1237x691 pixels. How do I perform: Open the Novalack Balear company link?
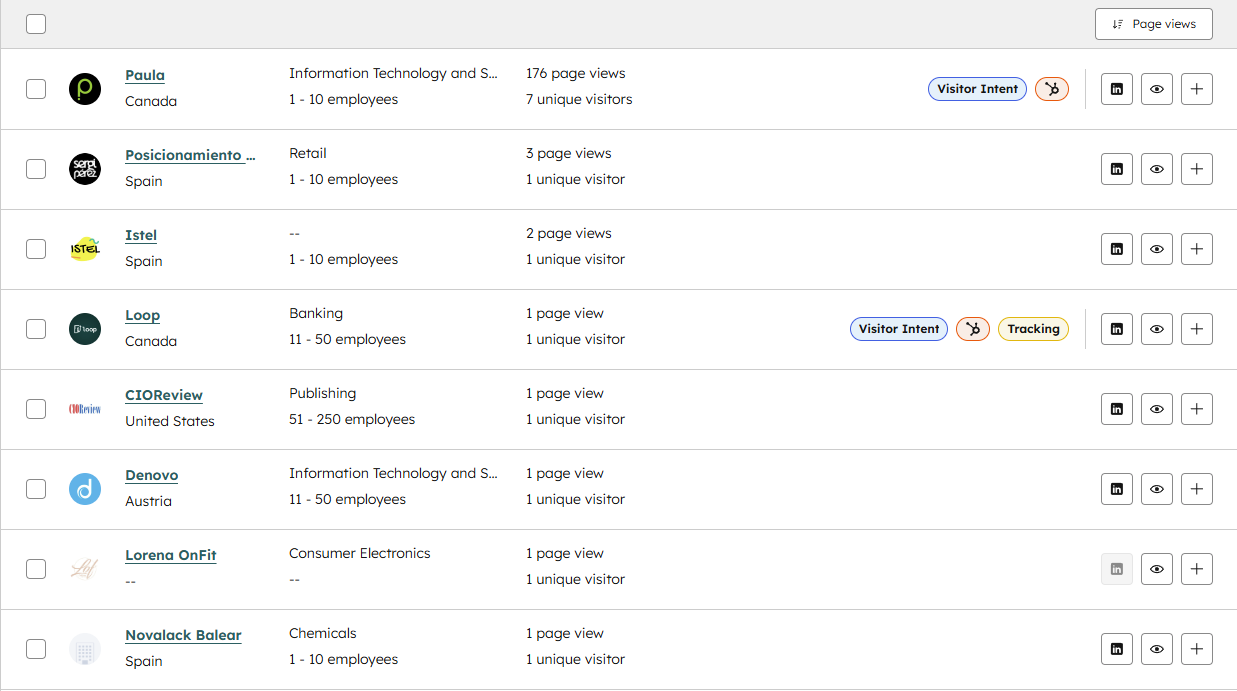tap(183, 635)
